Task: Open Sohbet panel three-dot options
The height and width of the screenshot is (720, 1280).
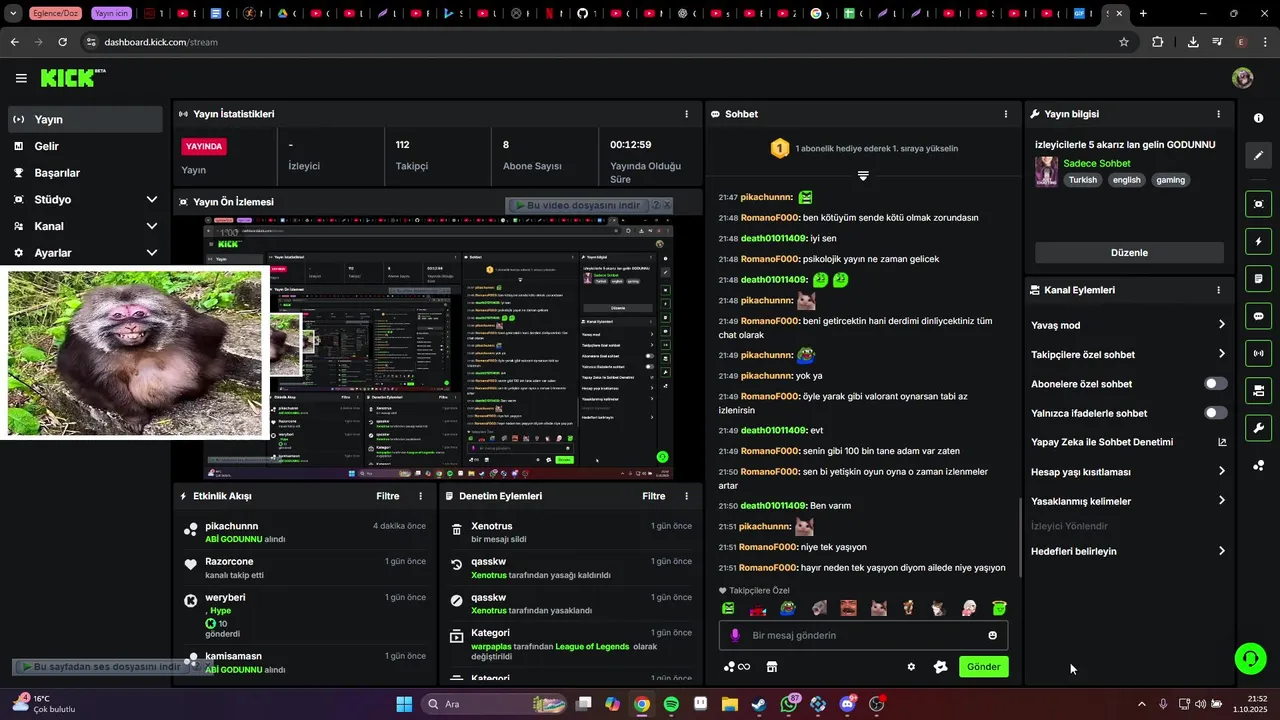Action: pos(1005,114)
